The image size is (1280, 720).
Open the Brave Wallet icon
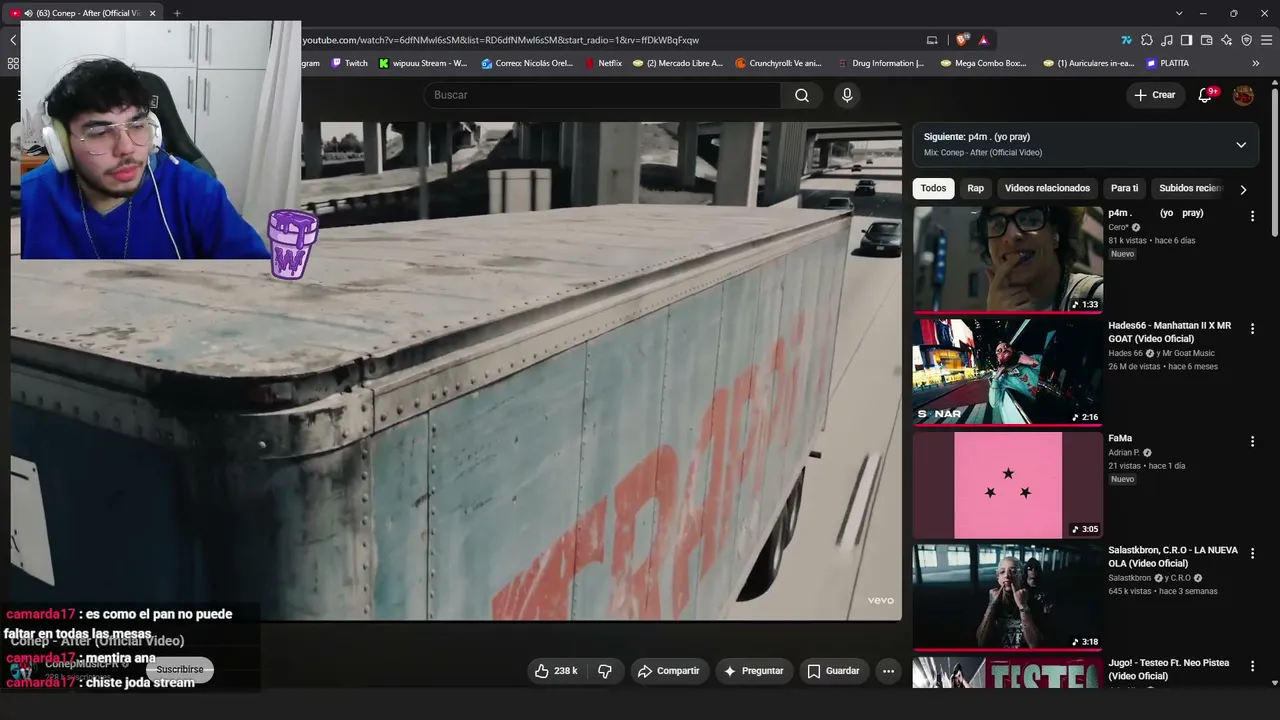(x=1206, y=40)
